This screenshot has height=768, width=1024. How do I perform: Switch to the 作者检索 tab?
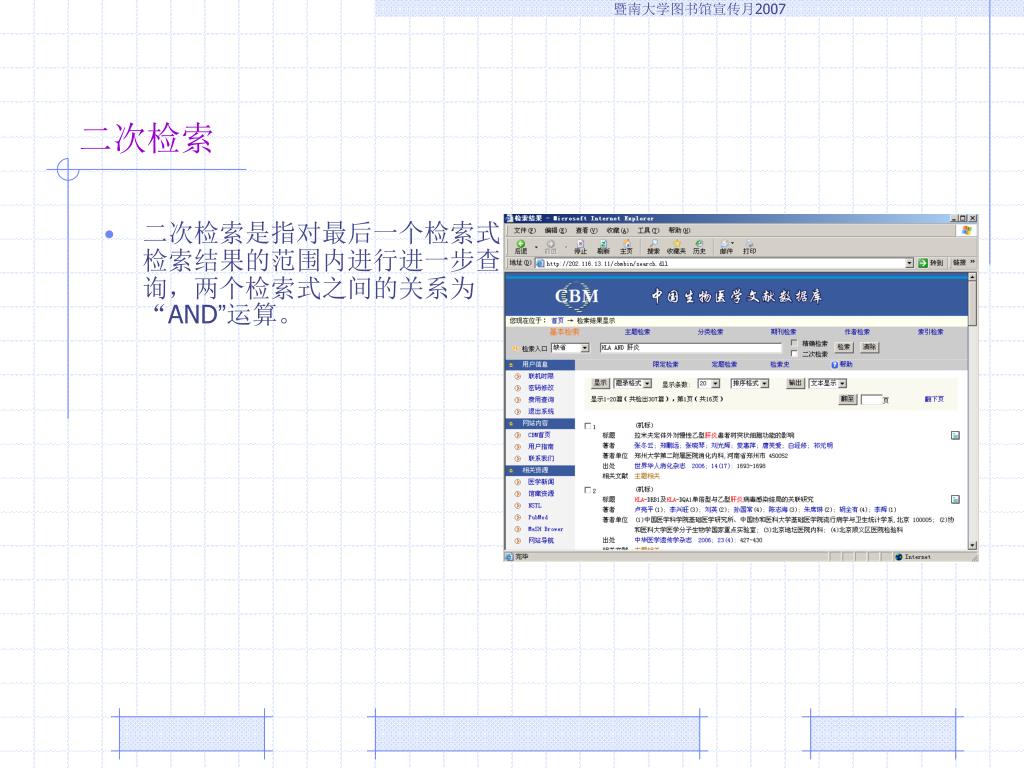(x=857, y=332)
